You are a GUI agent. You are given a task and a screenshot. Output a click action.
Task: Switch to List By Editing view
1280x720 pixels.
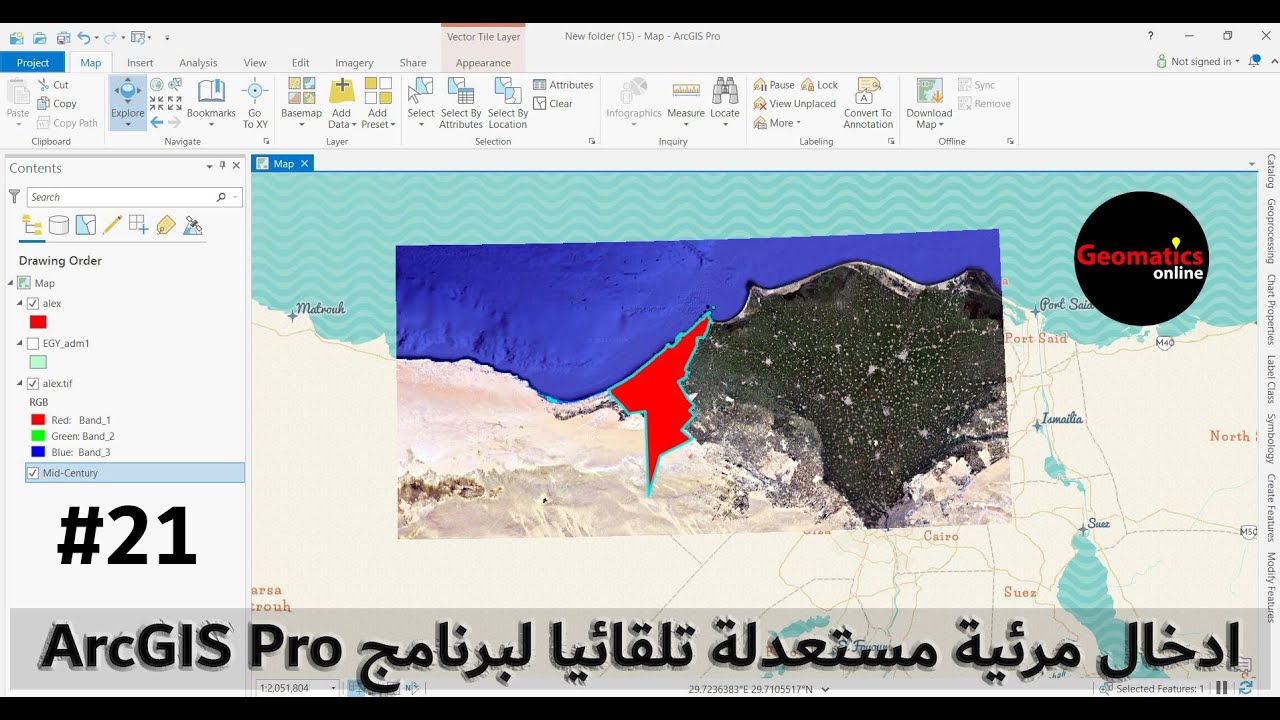[112, 225]
